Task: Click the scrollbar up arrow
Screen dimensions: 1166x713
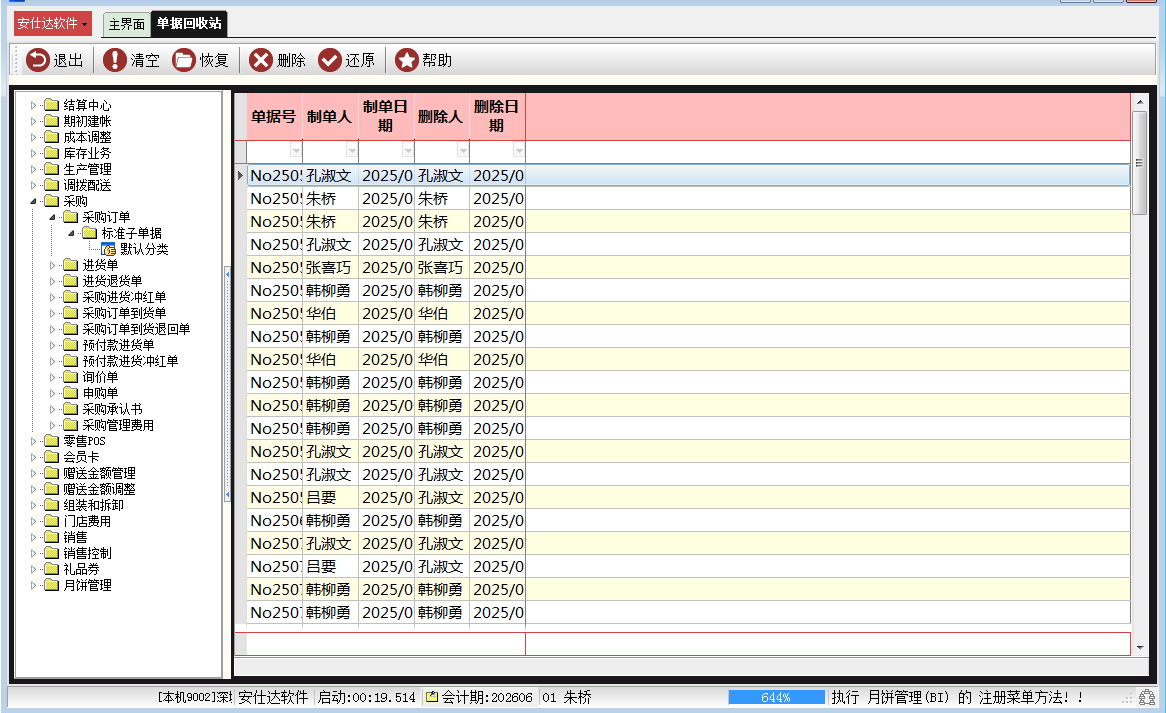Action: [1139, 102]
